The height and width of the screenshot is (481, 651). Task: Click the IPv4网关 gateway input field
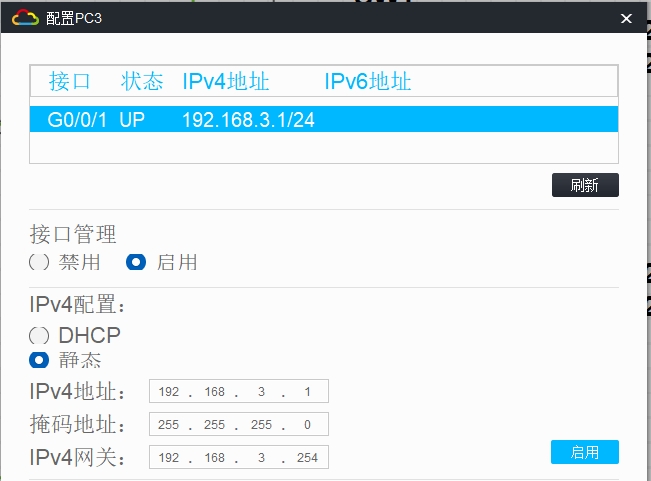pyautogui.click(x=239, y=457)
